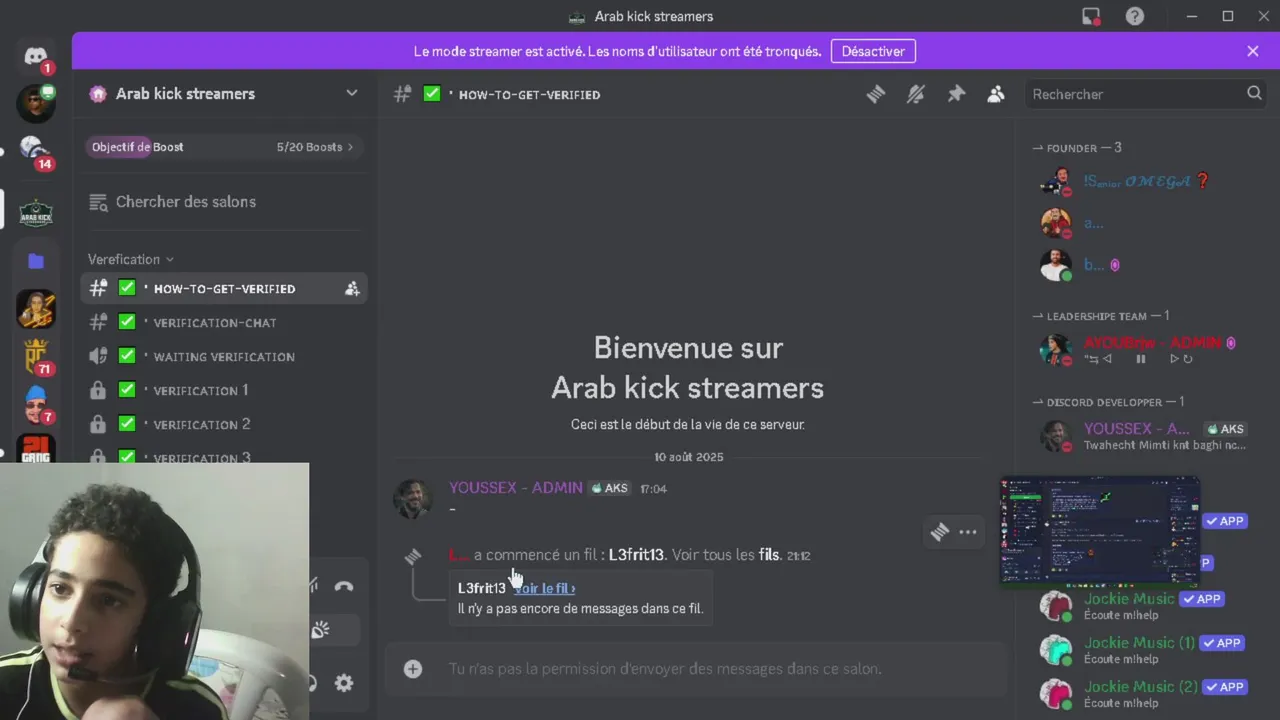Collapse the Verefication category

pos(130,259)
